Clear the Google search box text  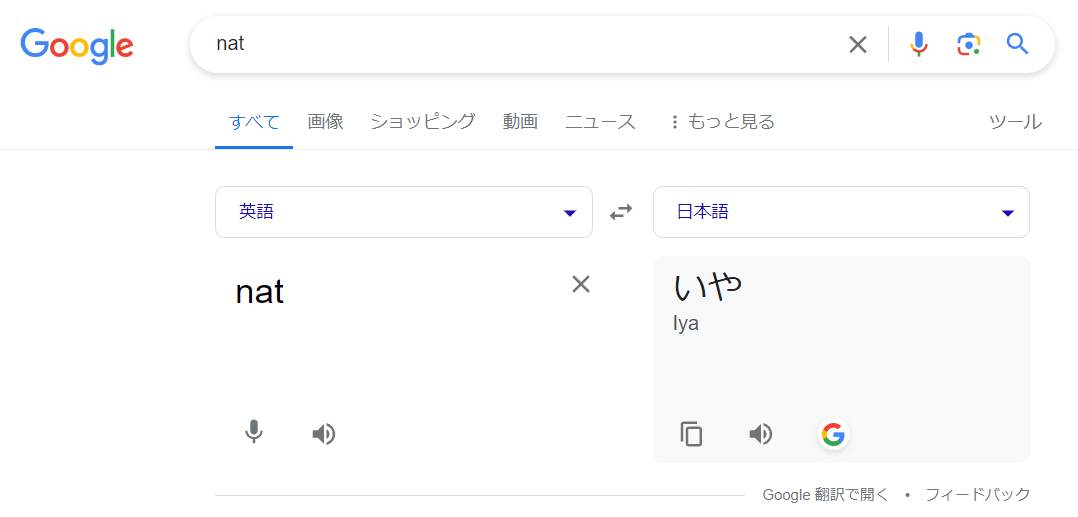857,45
